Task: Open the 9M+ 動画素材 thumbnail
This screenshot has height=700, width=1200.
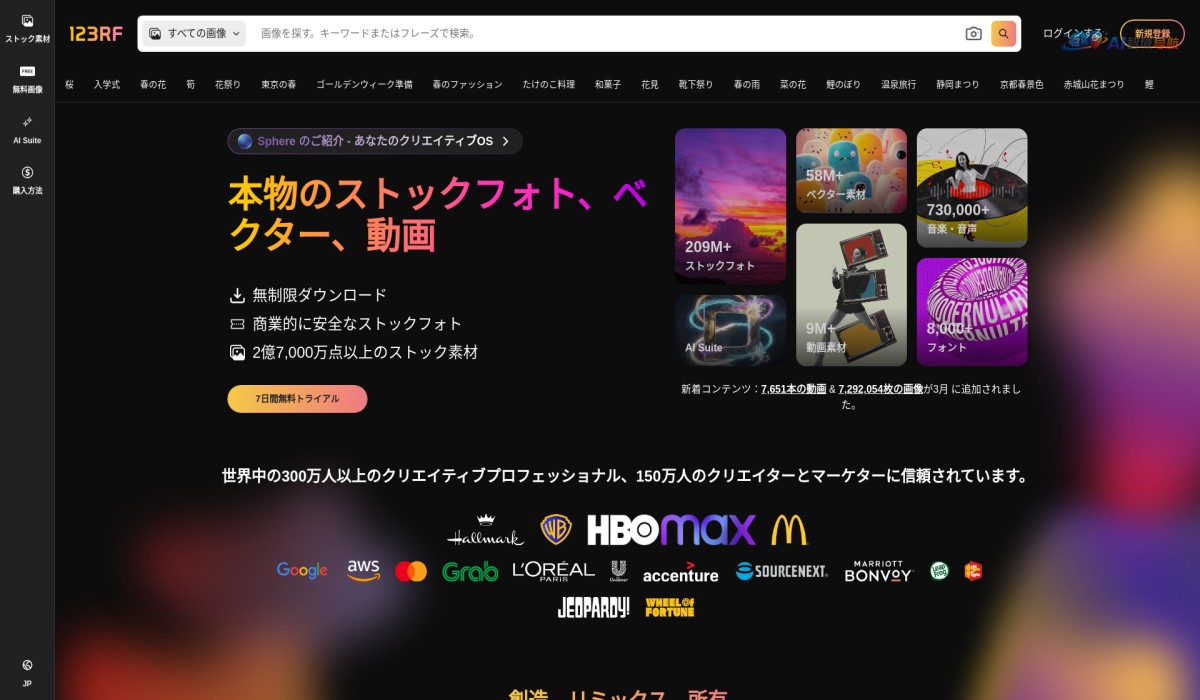Action: point(851,294)
